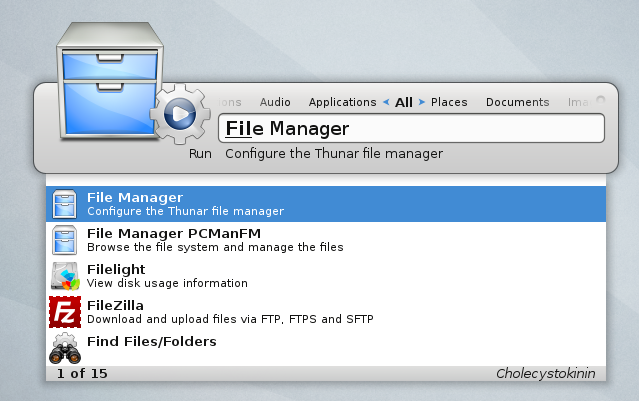Click the File Manager PCManFM icon

pos(64,240)
